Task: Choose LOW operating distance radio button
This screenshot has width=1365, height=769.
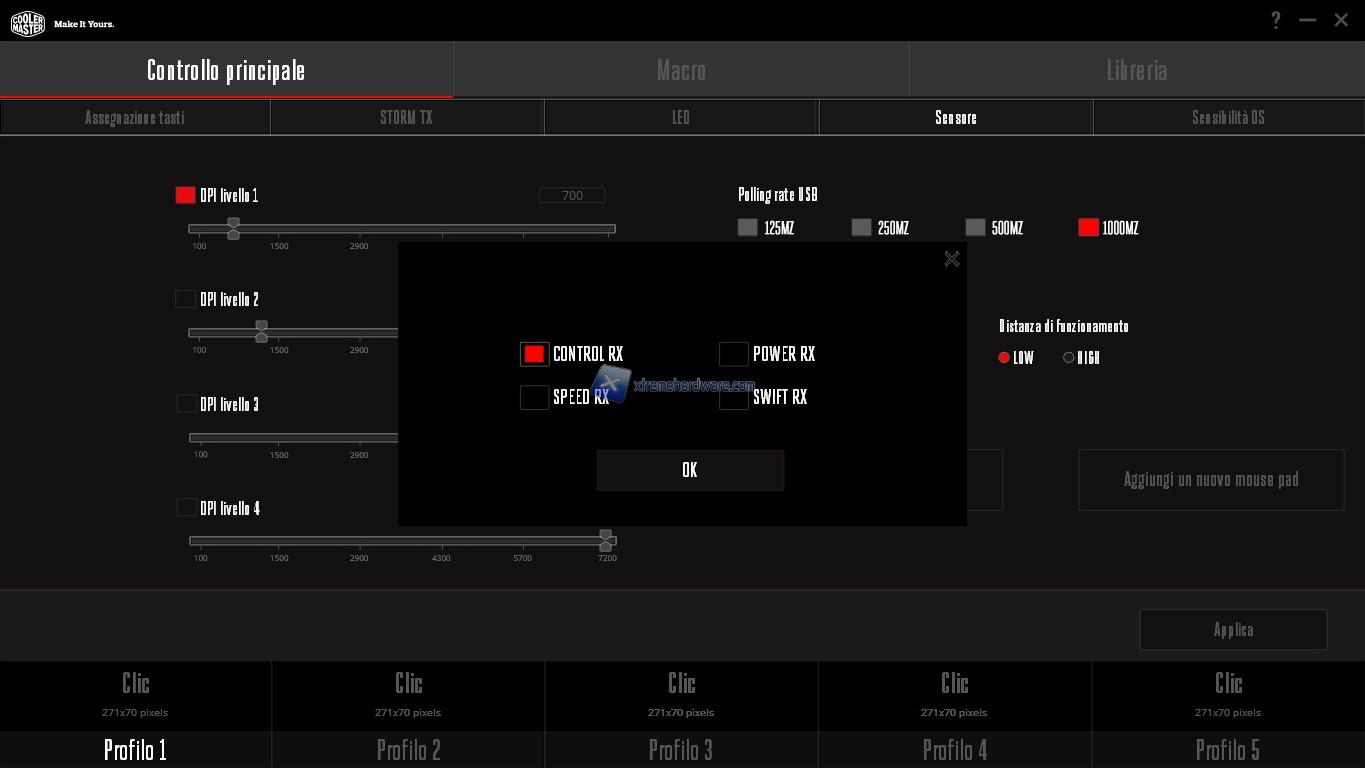Action: tap(1004, 358)
